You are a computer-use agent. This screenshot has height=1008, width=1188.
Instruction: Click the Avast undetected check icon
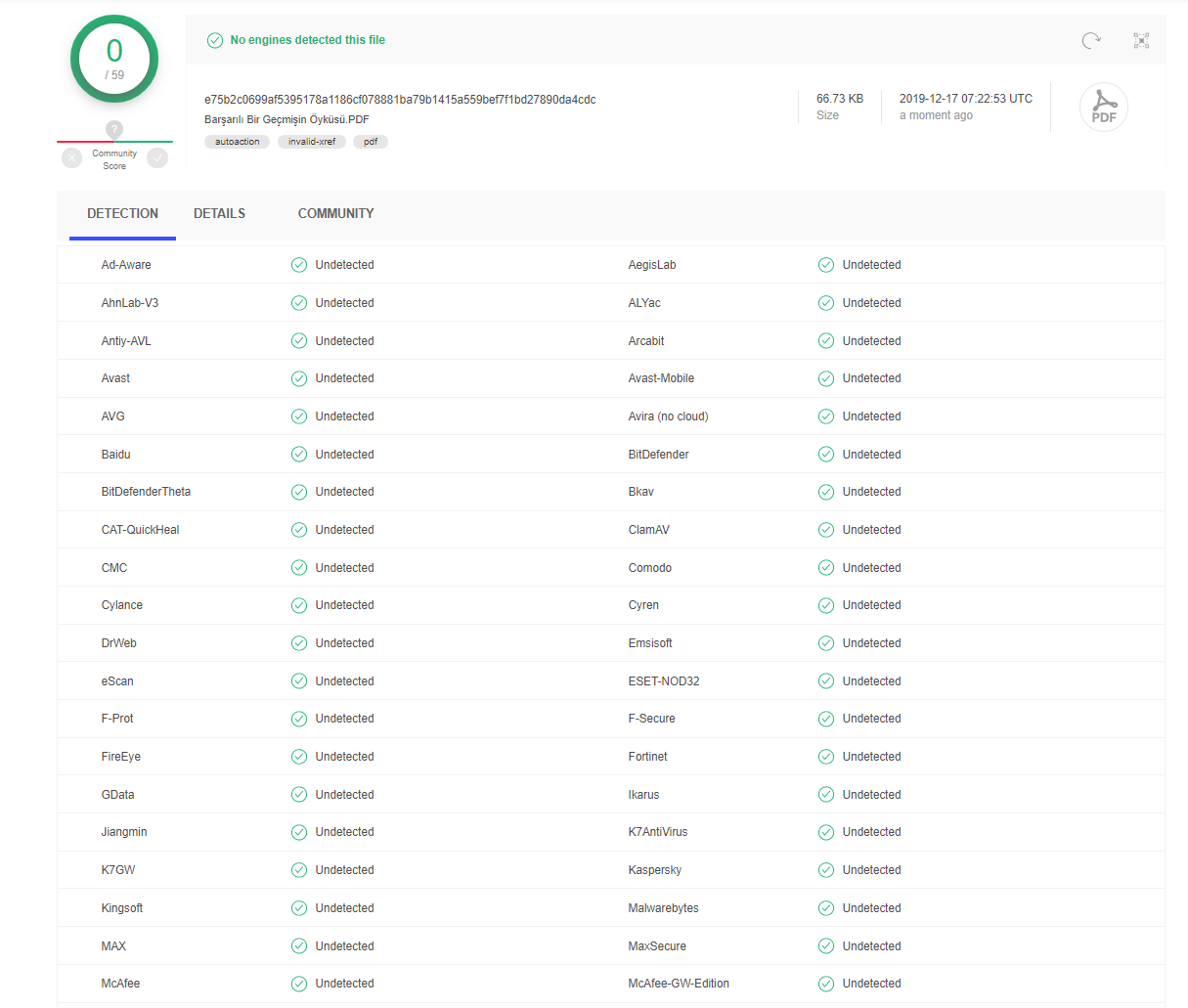point(299,378)
